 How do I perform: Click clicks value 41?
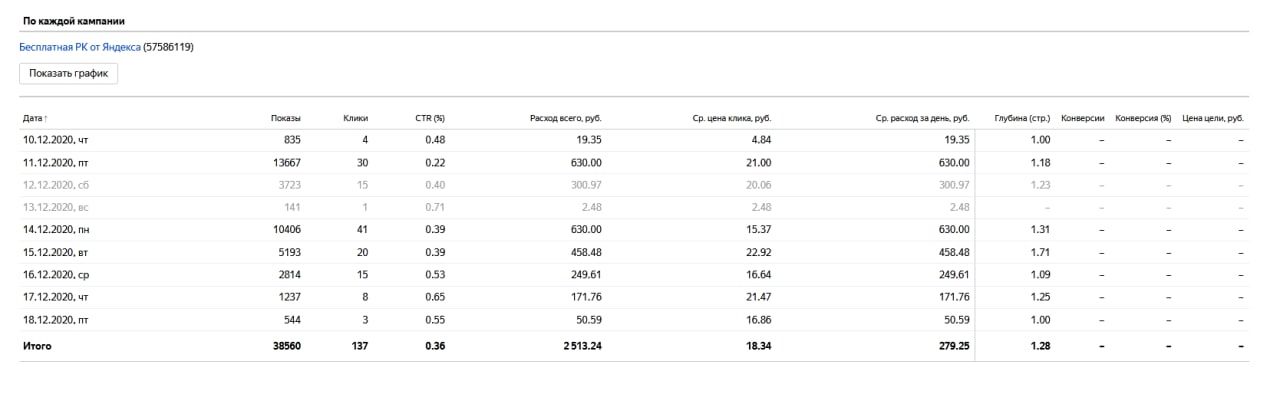pyautogui.click(x=362, y=230)
